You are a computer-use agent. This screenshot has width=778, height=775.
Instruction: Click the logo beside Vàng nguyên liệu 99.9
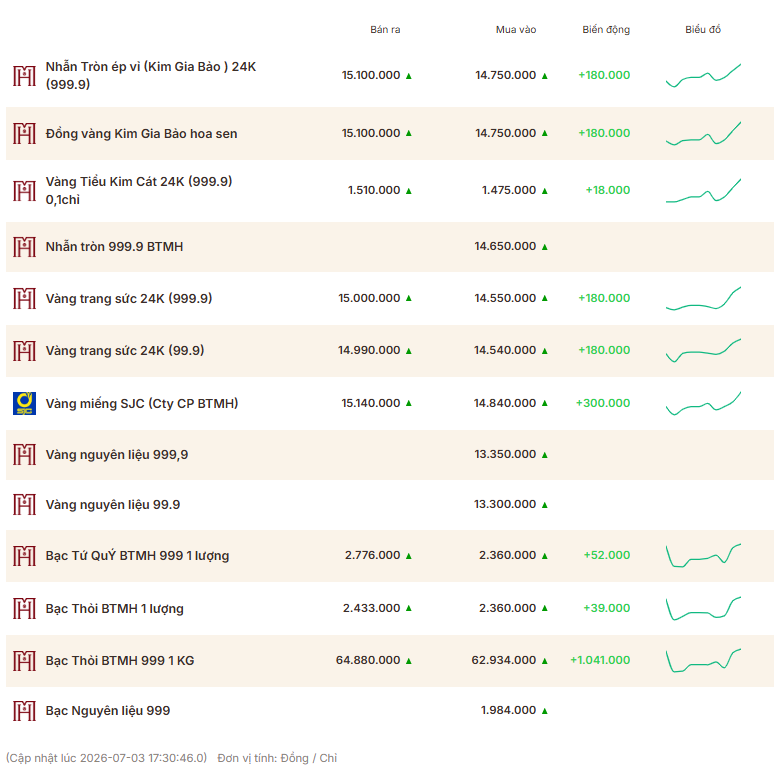tap(24, 505)
